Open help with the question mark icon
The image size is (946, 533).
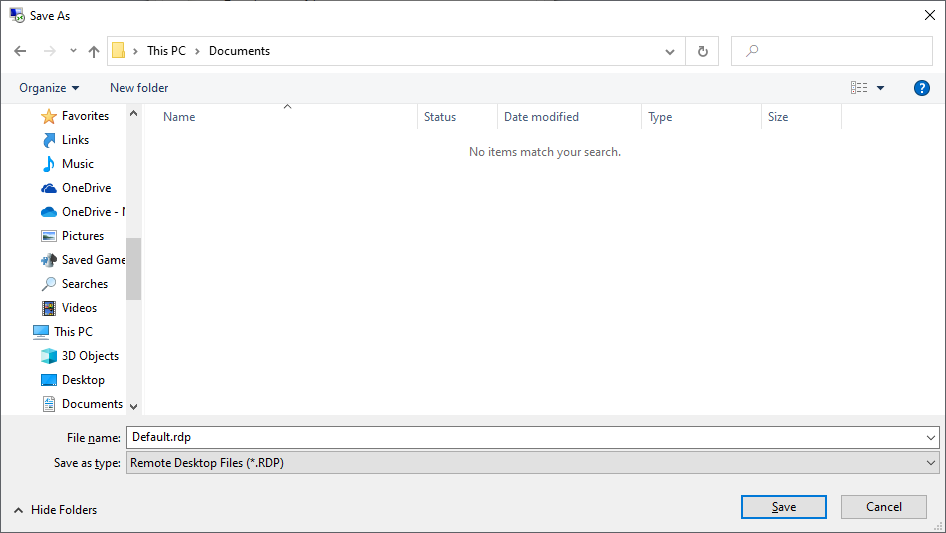(x=921, y=88)
